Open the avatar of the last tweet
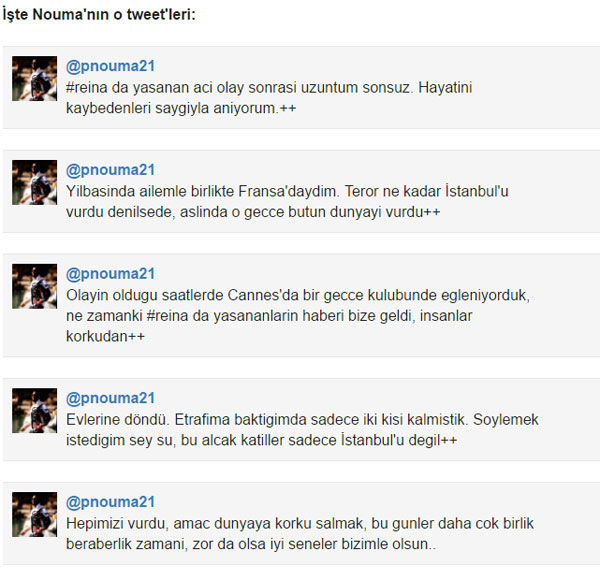The image size is (600, 580). [x=34, y=514]
